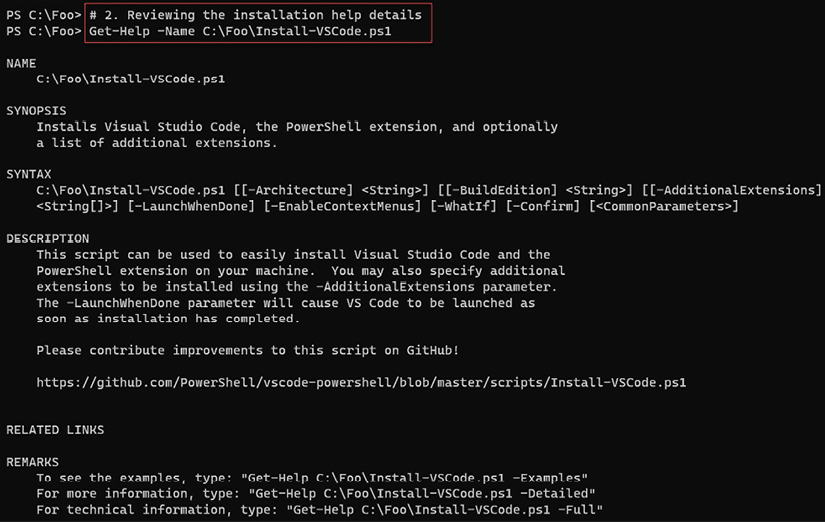Click the REMARKS heading
This screenshot has height=522, width=825.
[x=33, y=462]
